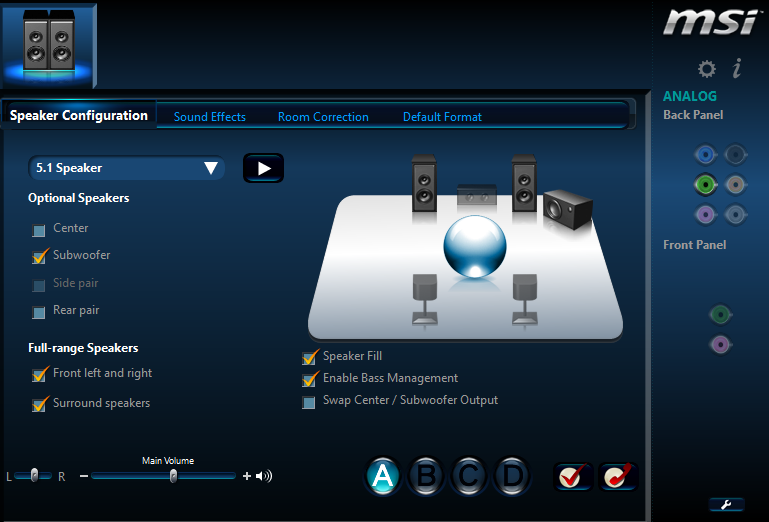This screenshot has height=522, width=769.
Task: Click the purple front panel jack
Action: [719, 345]
